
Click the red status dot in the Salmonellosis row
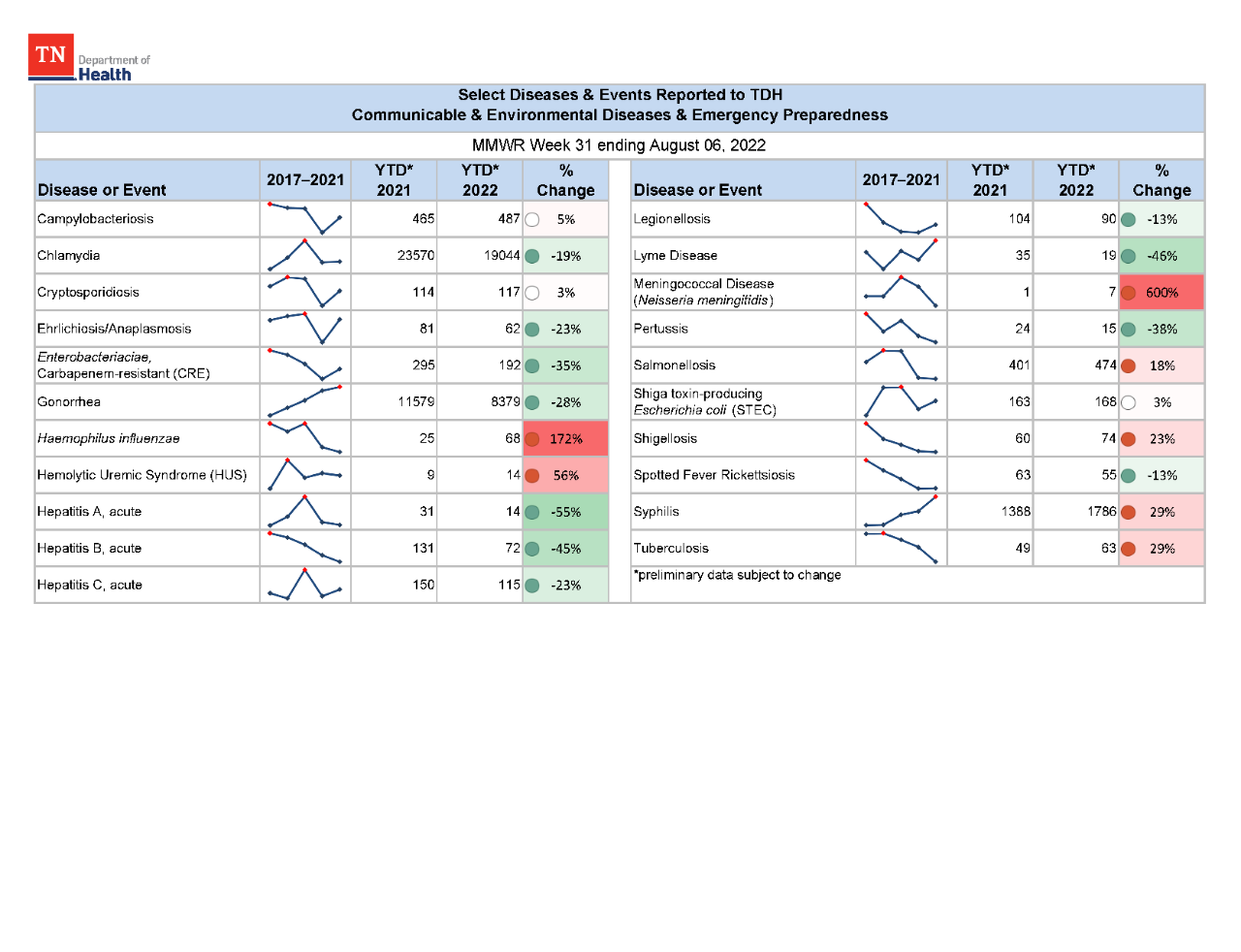pyautogui.click(x=1129, y=366)
